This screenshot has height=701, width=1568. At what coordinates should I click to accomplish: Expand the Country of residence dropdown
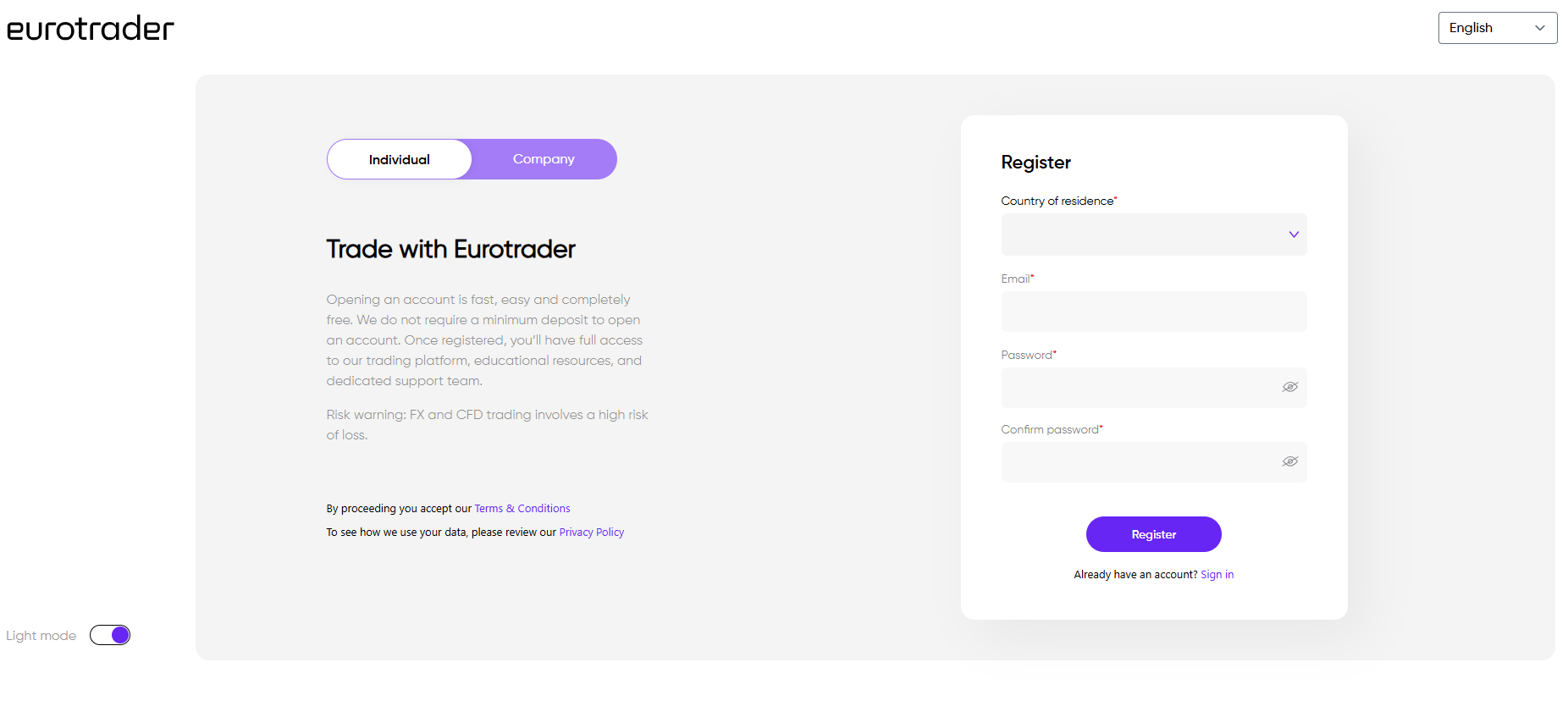[1153, 235]
